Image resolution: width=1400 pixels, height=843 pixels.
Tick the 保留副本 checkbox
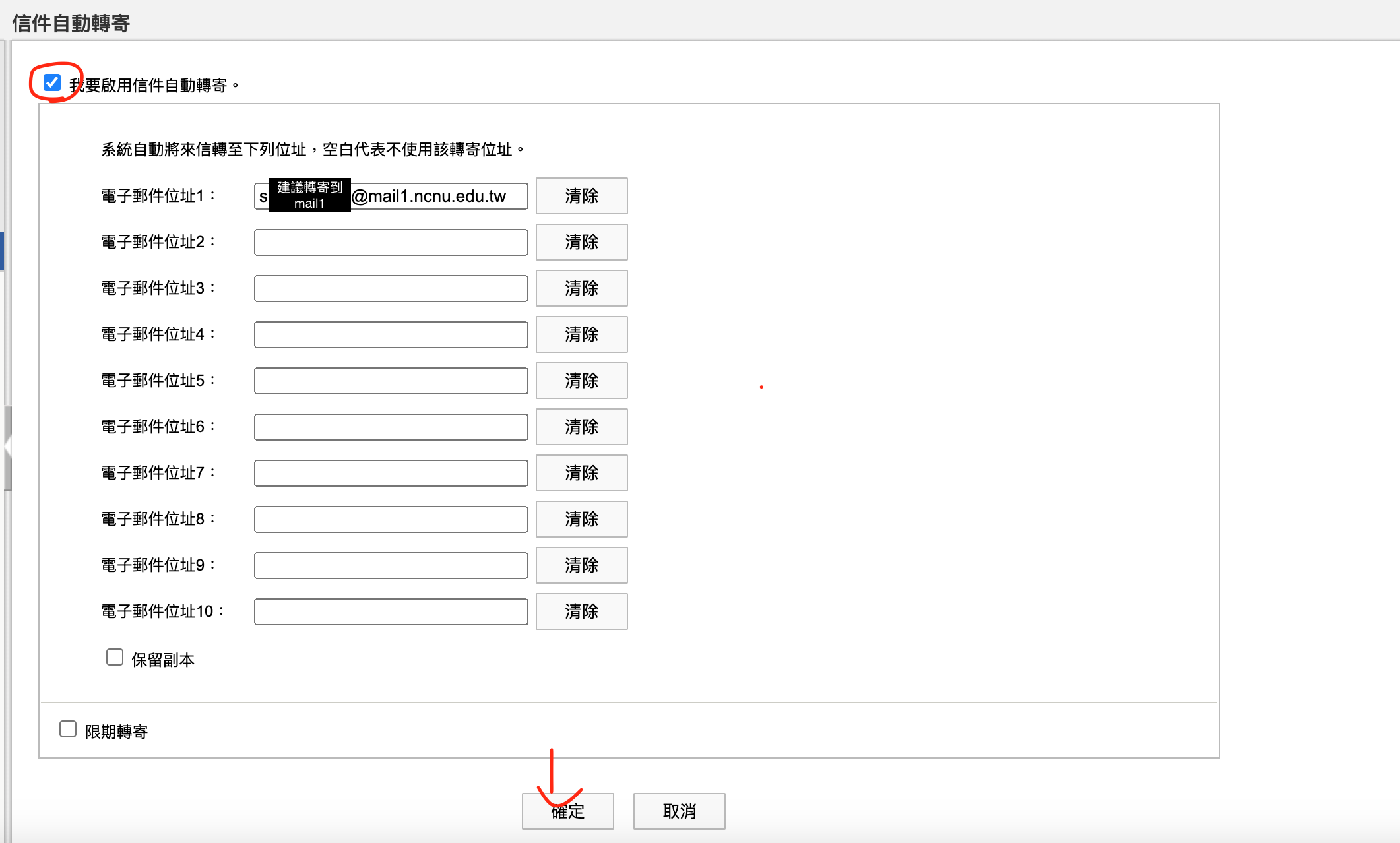pos(115,657)
